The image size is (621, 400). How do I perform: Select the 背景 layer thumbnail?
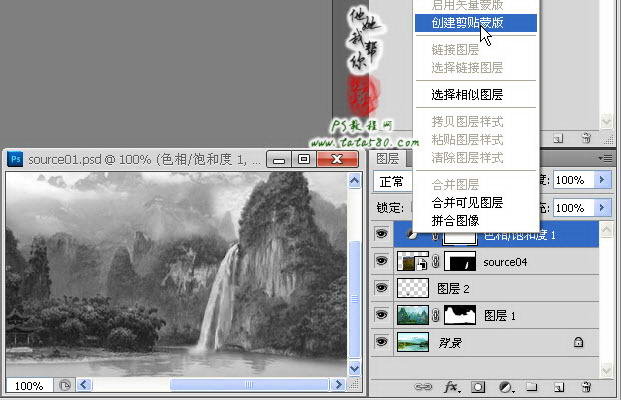pyautogui.click(x=413, y=342)
